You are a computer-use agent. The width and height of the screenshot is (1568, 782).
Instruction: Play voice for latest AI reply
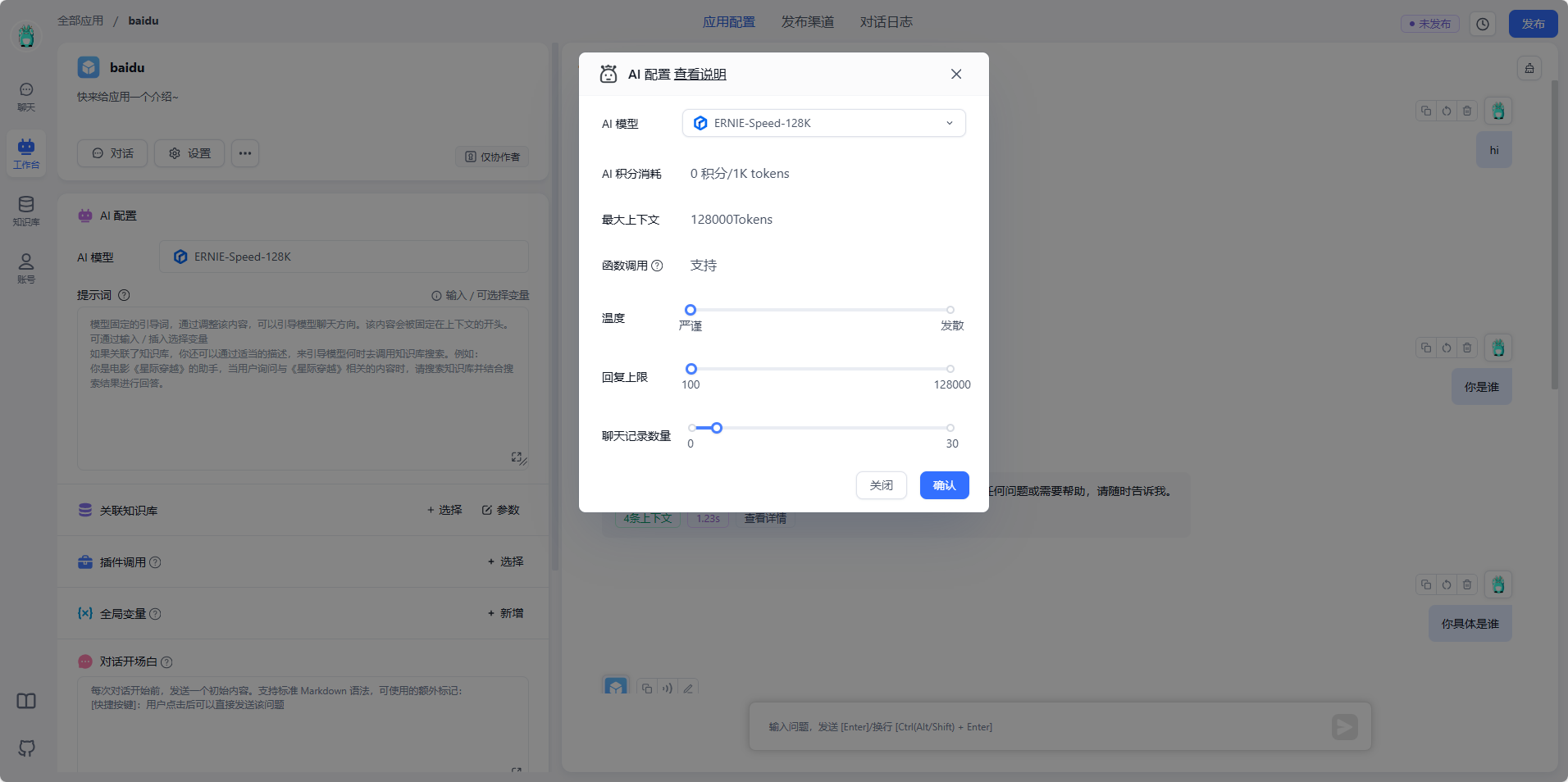pos(668,689)
